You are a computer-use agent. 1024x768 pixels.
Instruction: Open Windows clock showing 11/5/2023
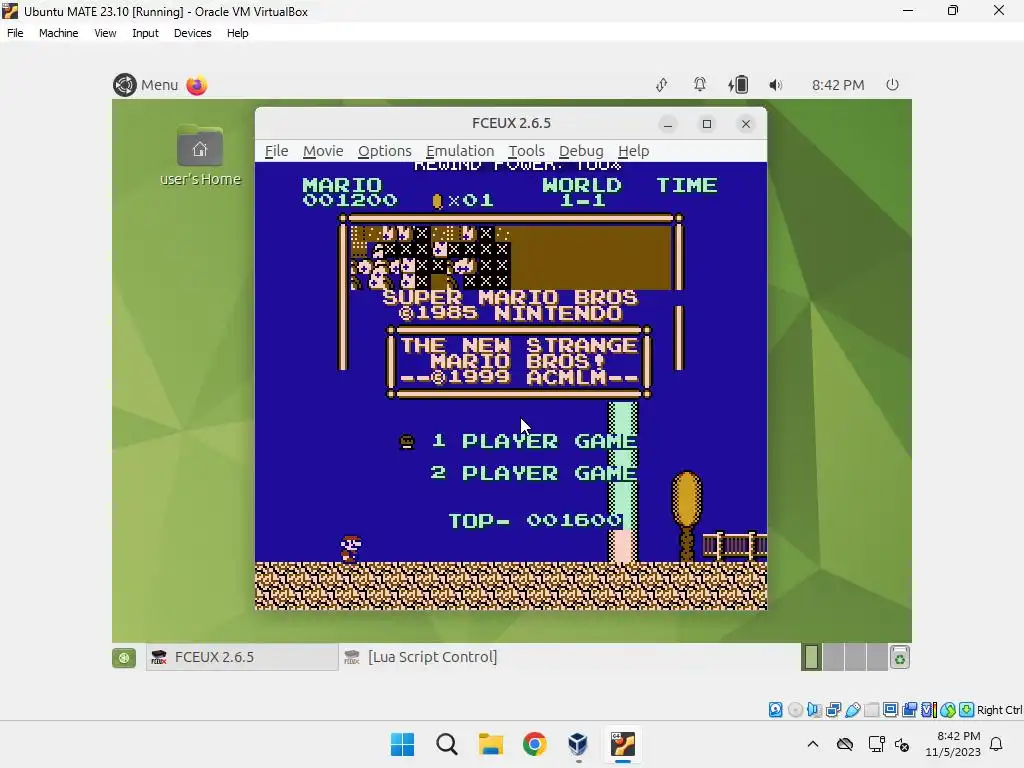(953, 744)
